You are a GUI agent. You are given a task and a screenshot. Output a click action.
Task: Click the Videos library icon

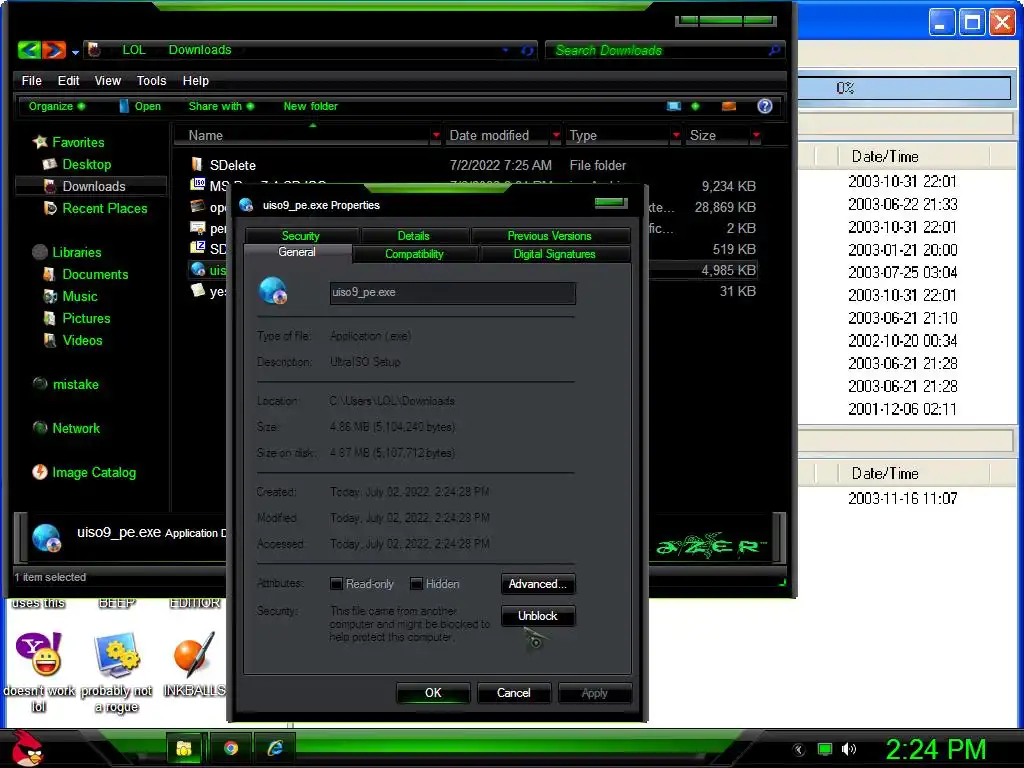pos(50,340)
